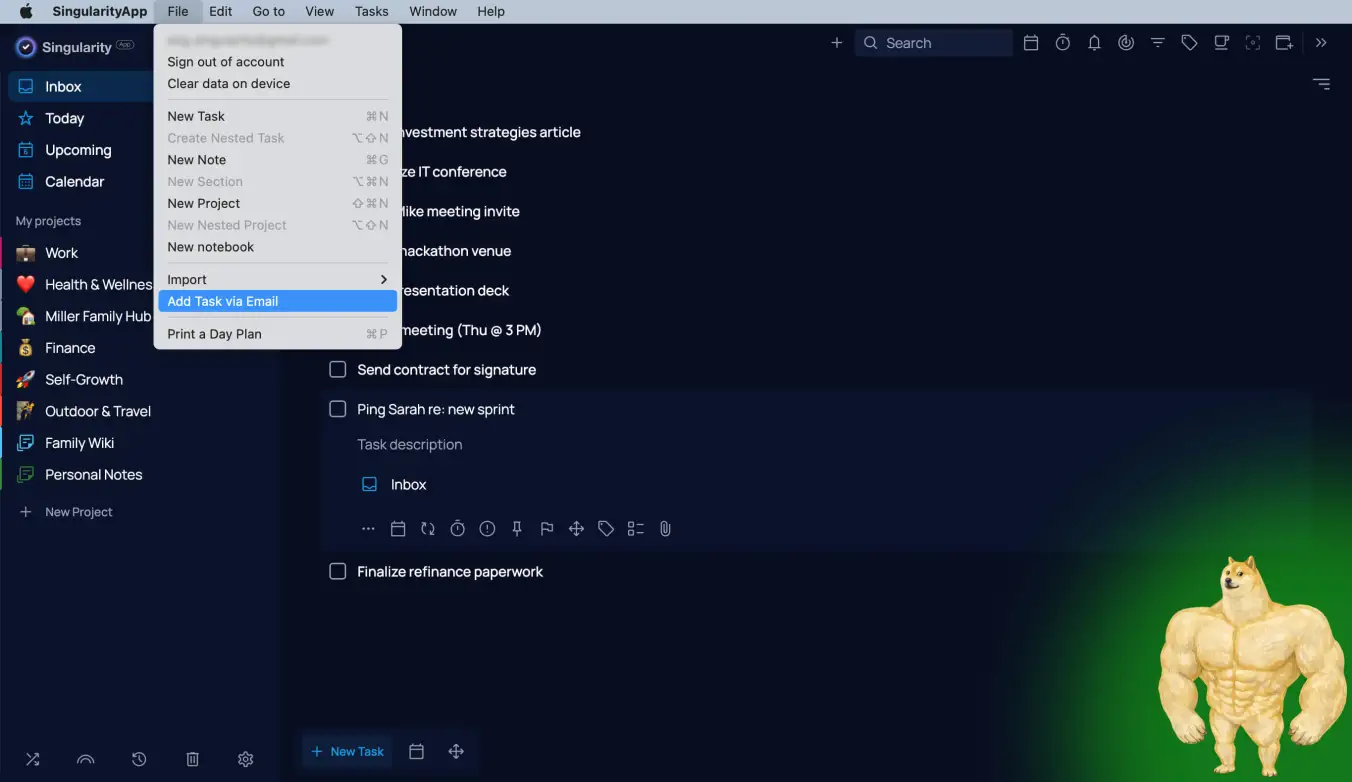The width and height of the screenshot is (1352, 782).
Task: Set task recurrence with the repeat icon
Action: coord(428,528)
